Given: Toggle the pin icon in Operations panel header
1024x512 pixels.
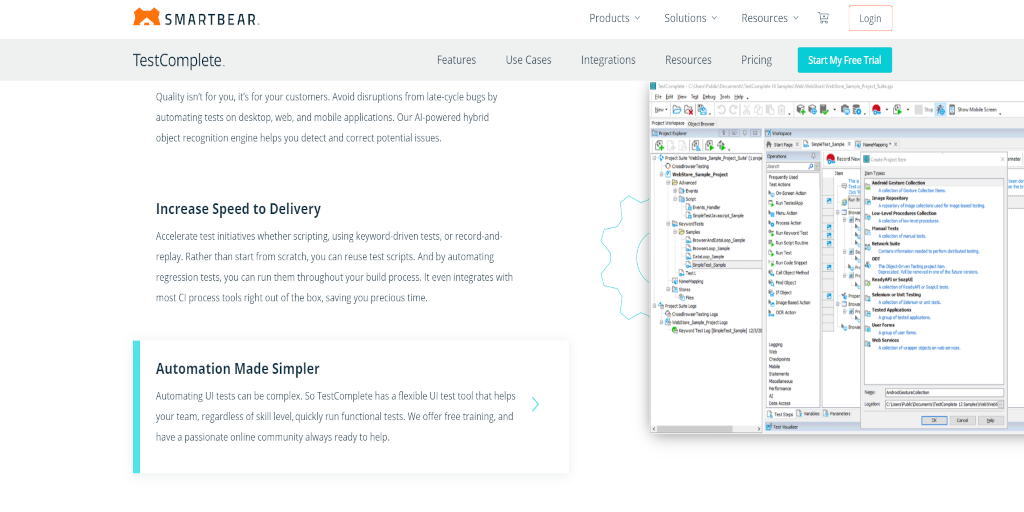Looking at the screenshot, I should point(814,156).
